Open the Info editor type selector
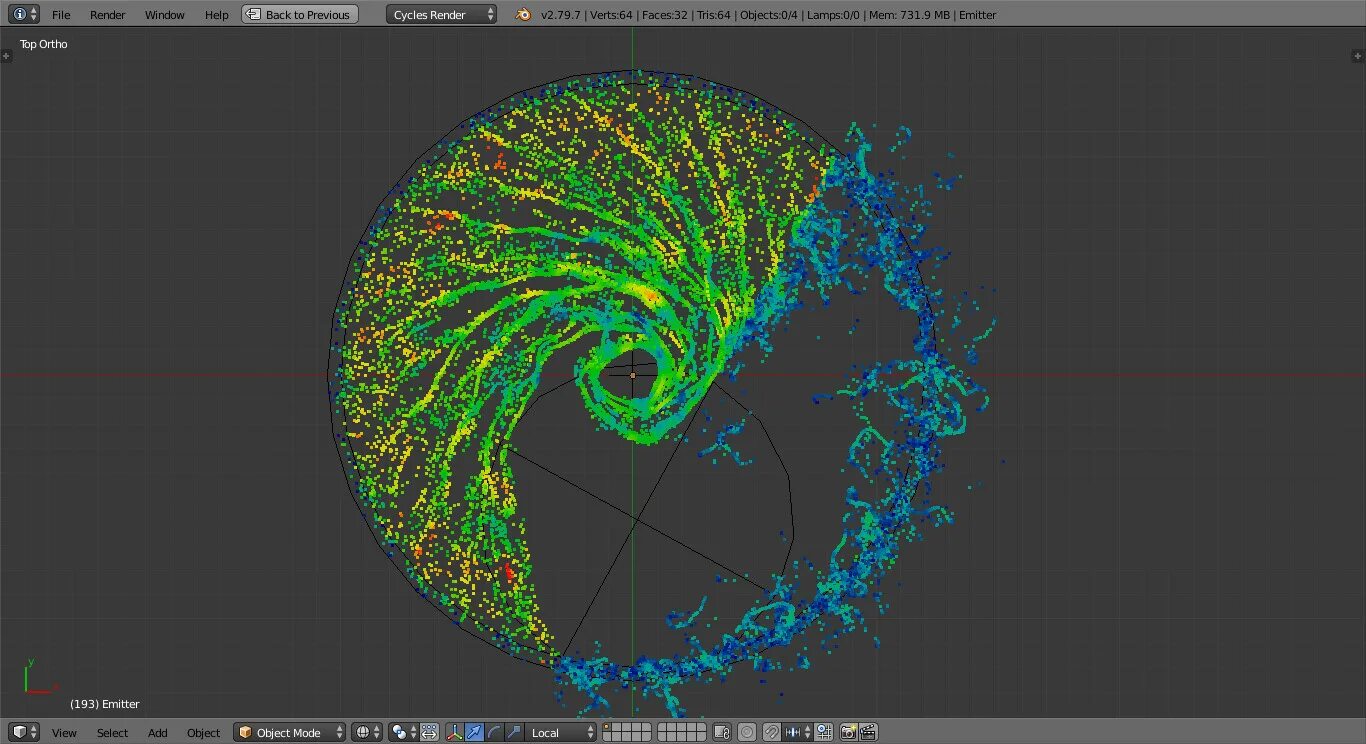This screenshot has height=744, width=1366. point(25,14)
